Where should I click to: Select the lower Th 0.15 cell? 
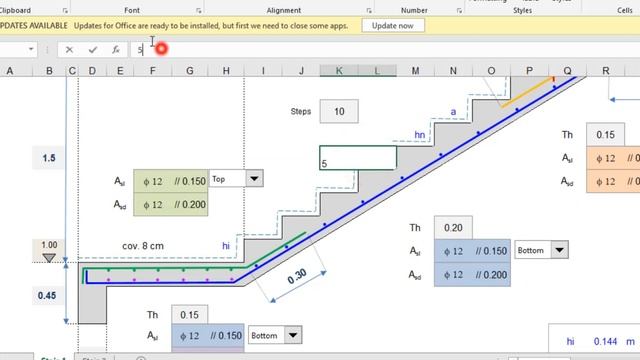[x=189, y=315]
